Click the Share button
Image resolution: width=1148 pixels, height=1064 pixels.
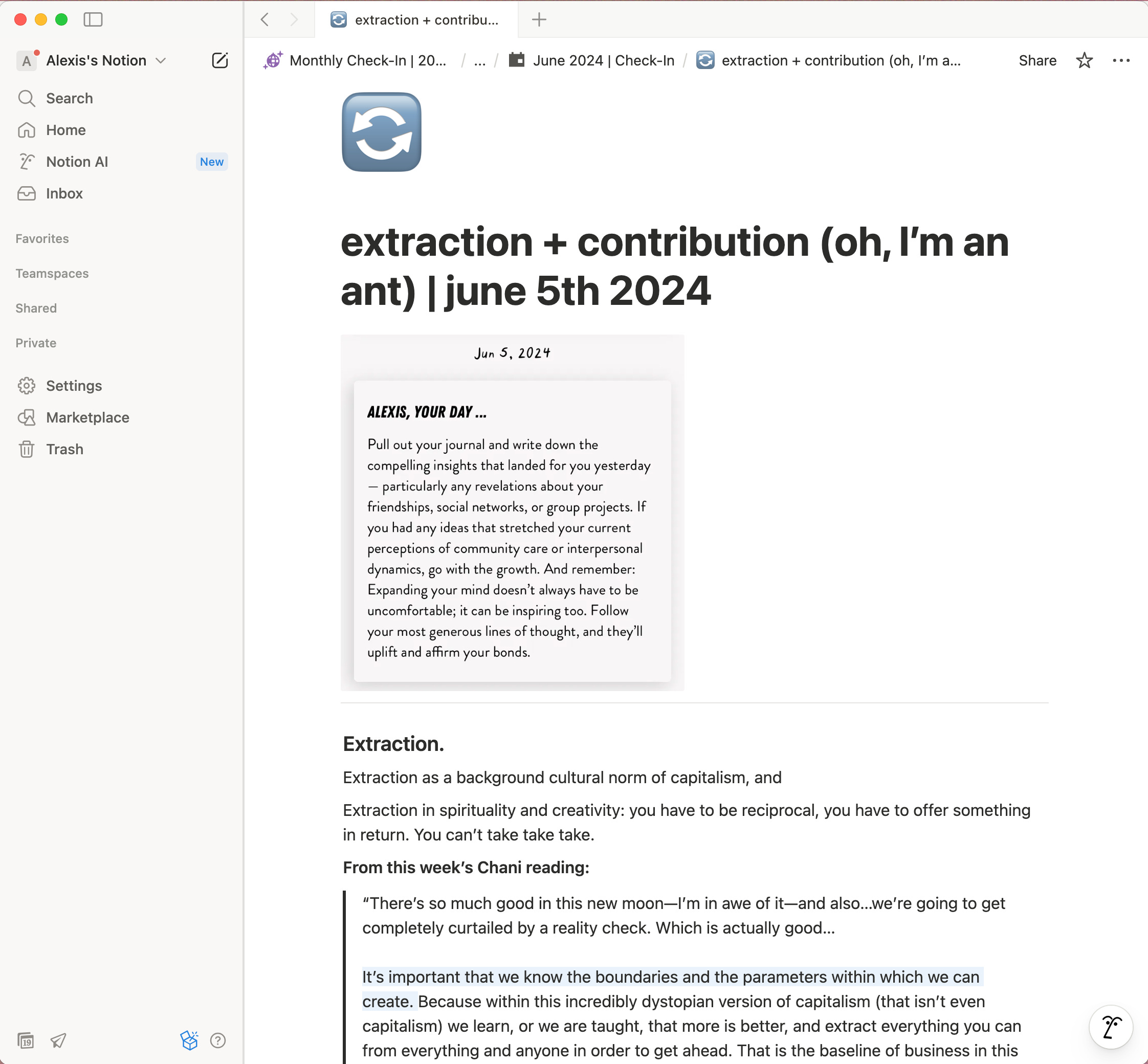1037,60
